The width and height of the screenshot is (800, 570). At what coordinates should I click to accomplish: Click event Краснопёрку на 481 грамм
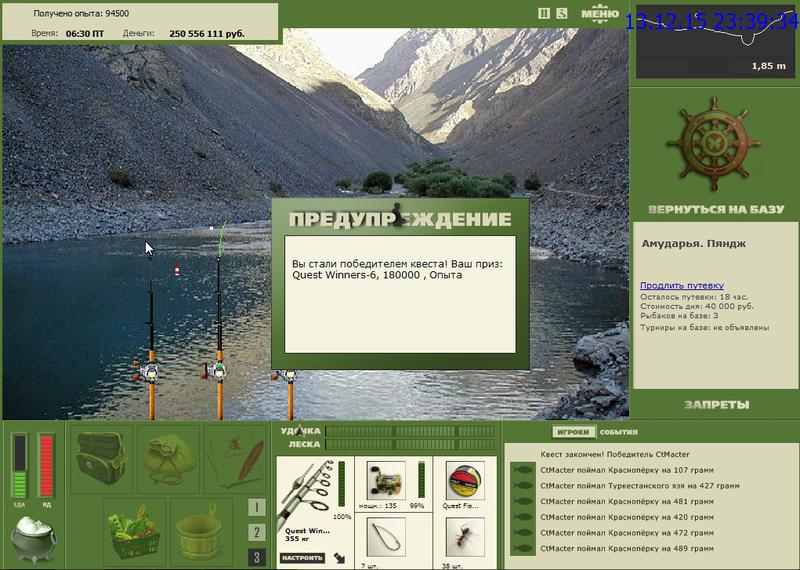(x=627, y=502)
